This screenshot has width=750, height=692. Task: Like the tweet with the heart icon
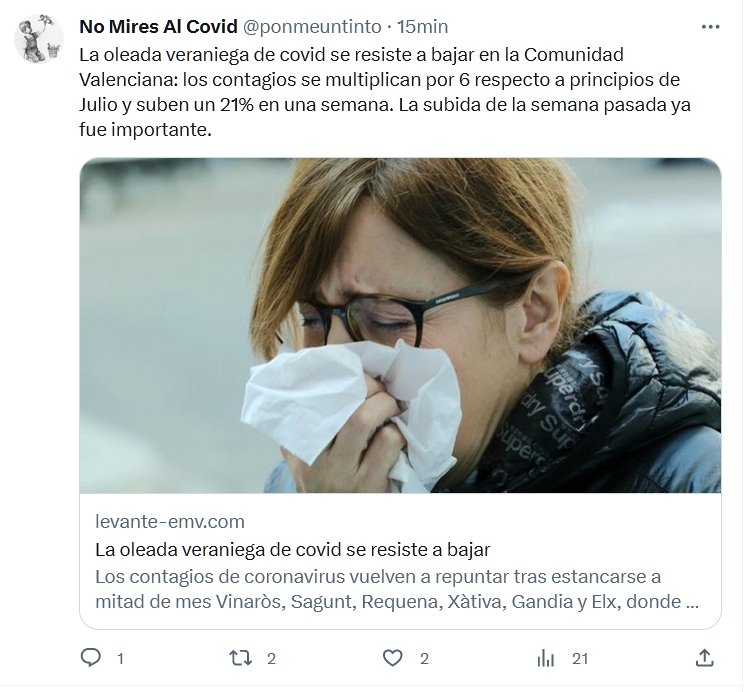point(393,658)
